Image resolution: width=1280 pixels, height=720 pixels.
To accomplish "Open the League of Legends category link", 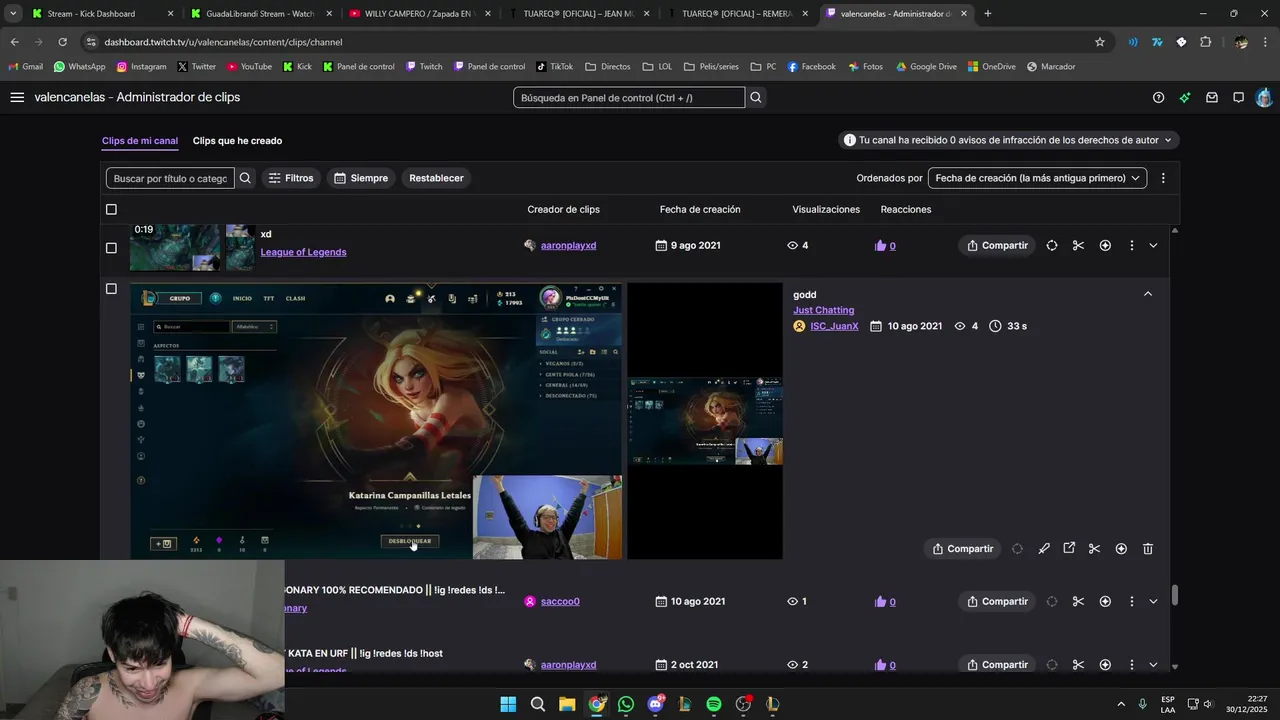I will click(304, 252).
